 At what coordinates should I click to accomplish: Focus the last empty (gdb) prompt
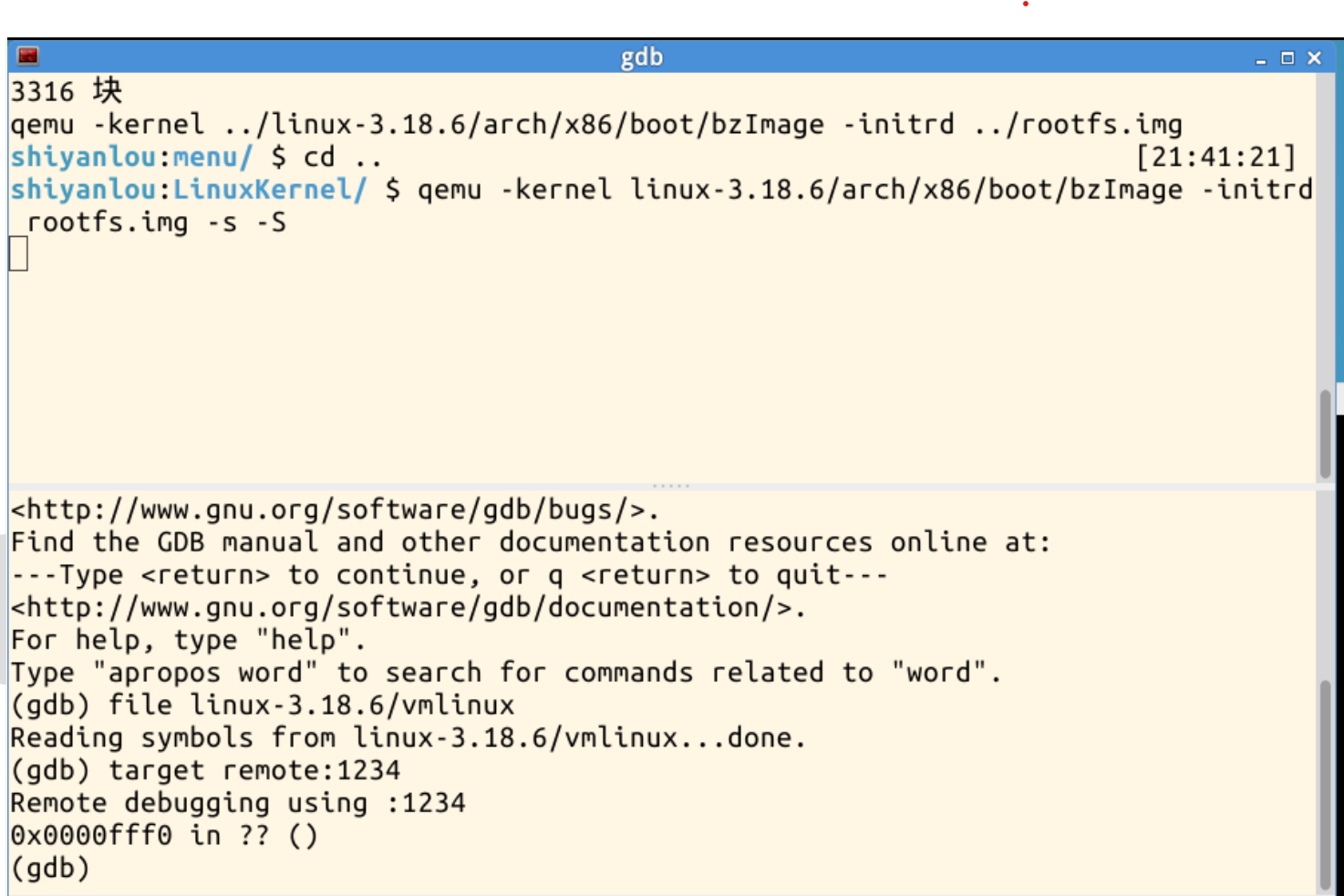[x=50, y=868]
